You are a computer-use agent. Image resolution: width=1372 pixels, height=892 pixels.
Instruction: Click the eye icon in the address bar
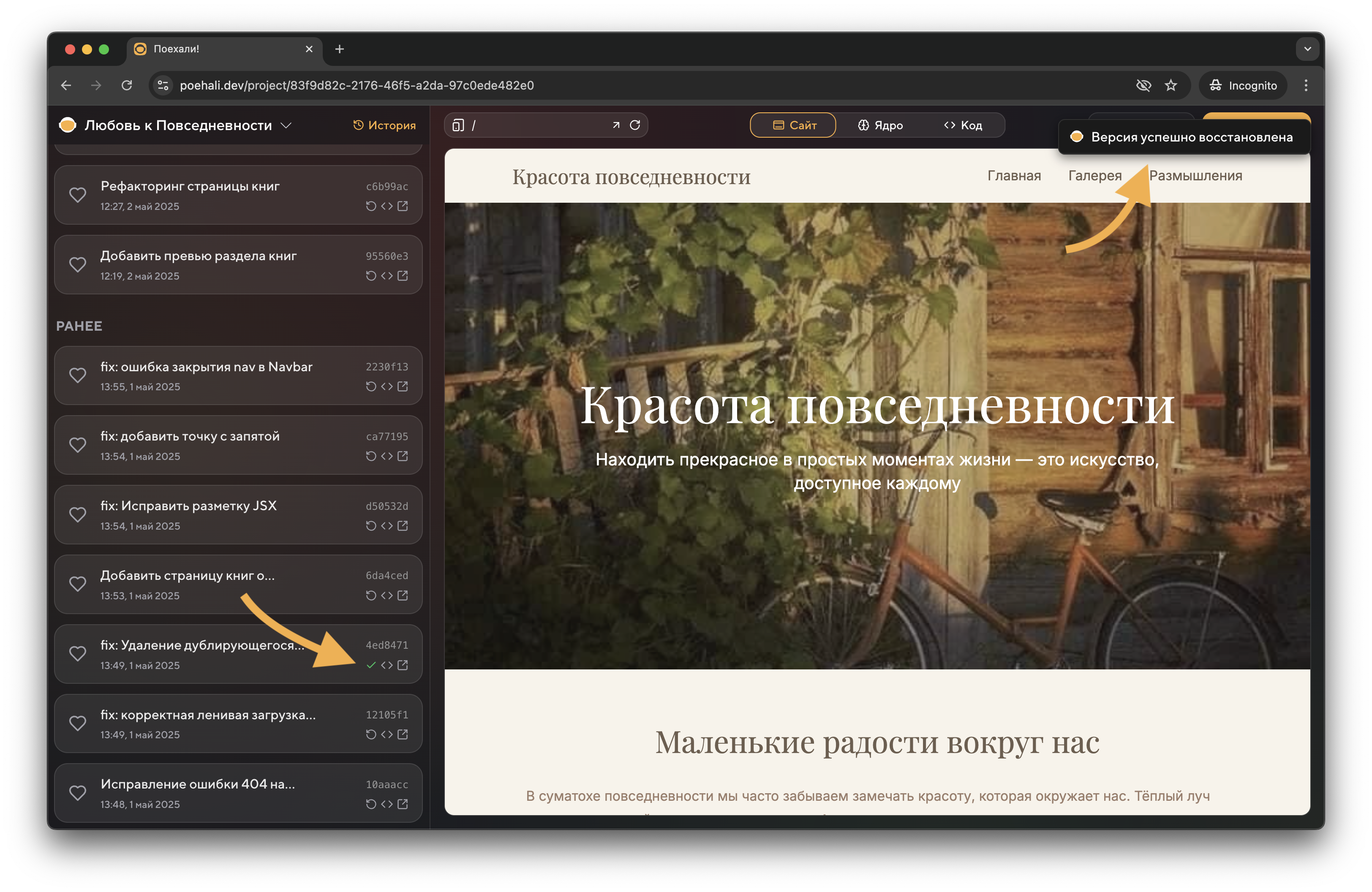click(x=1144, y=85)
